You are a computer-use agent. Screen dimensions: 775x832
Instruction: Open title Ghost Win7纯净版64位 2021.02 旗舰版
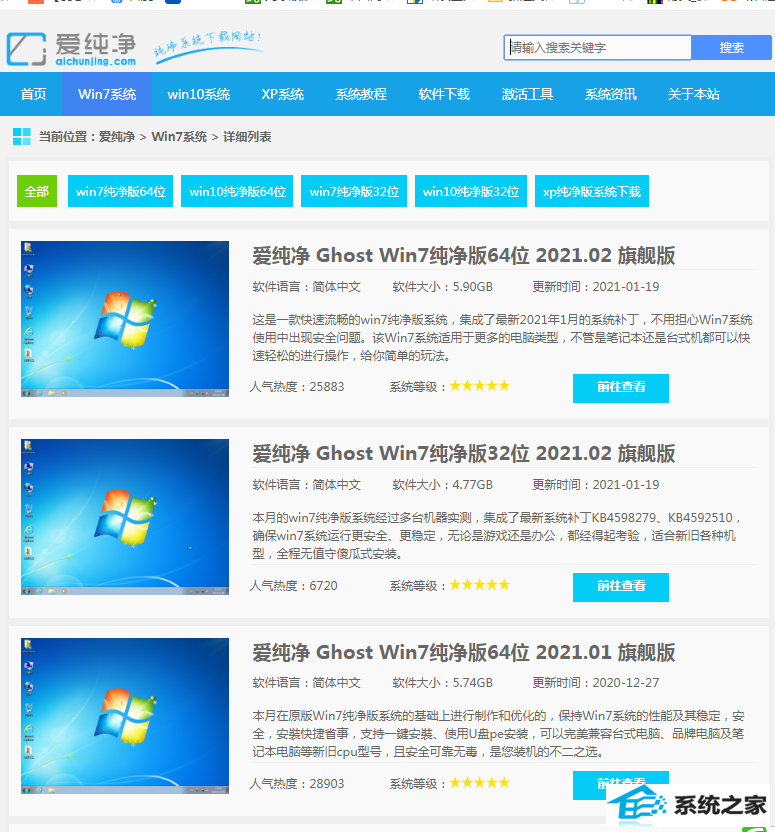coord(464,255)
